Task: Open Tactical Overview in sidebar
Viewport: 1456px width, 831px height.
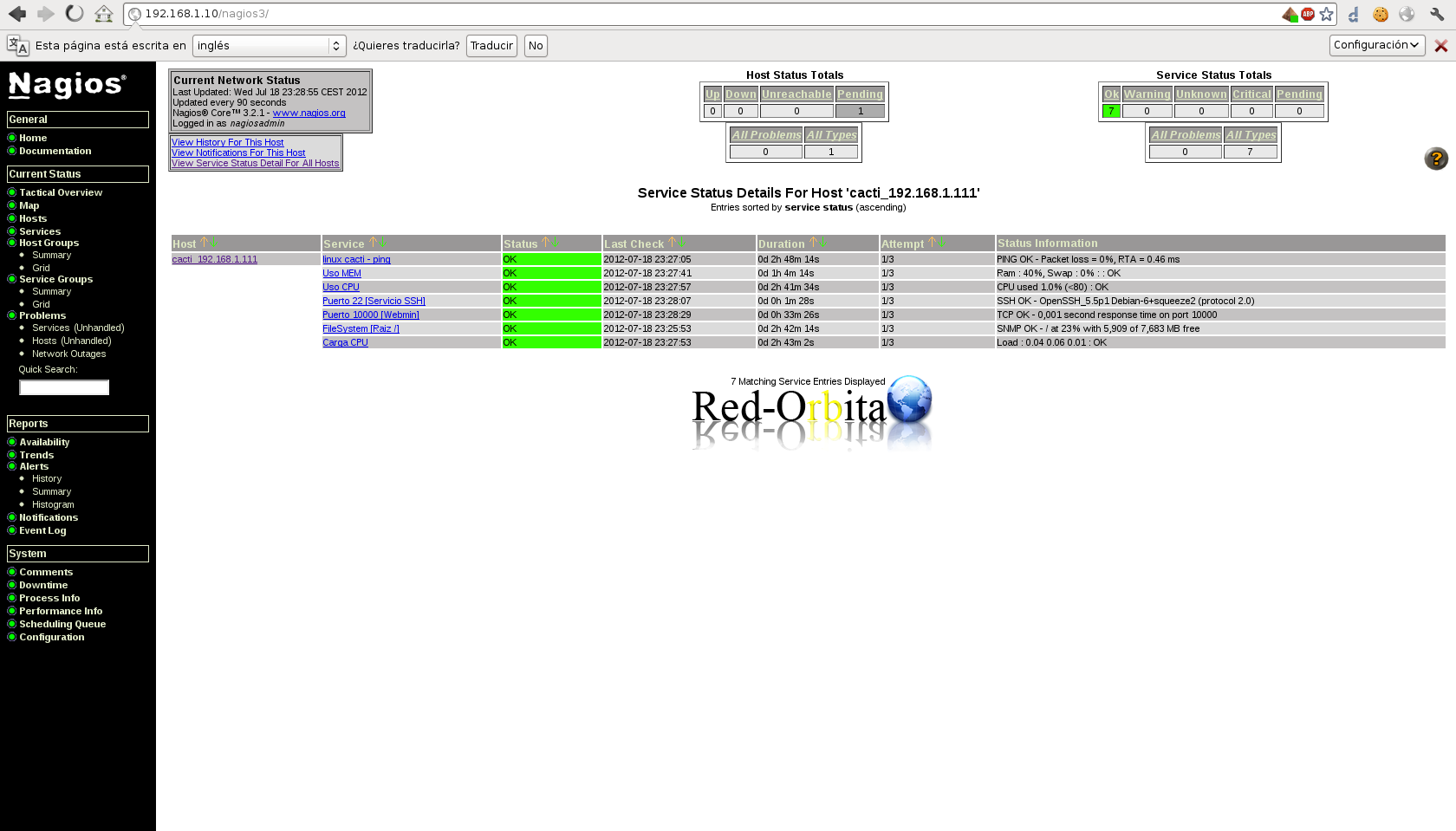Action: [61, 192]
